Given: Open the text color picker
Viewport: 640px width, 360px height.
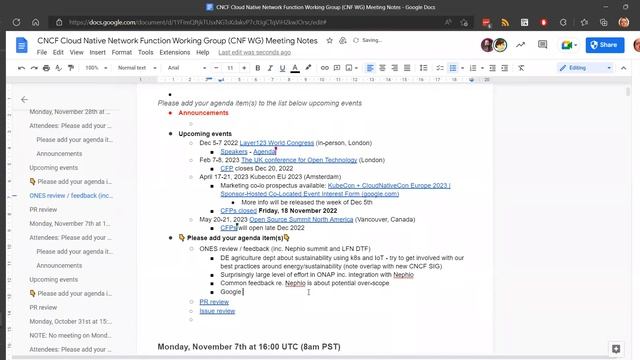Looking at the screenshot, I should (295, 68).
